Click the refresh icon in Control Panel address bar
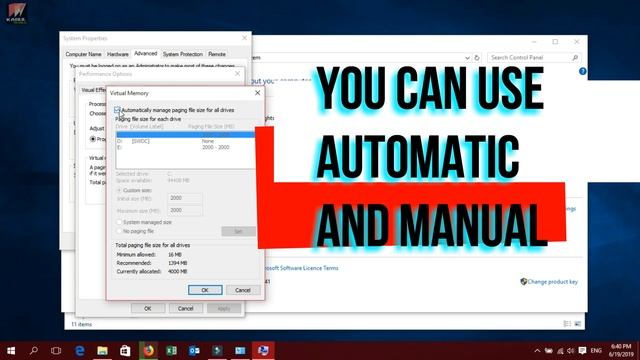The width and height of the screenshot is (640, 360). [x=476, y=58]
